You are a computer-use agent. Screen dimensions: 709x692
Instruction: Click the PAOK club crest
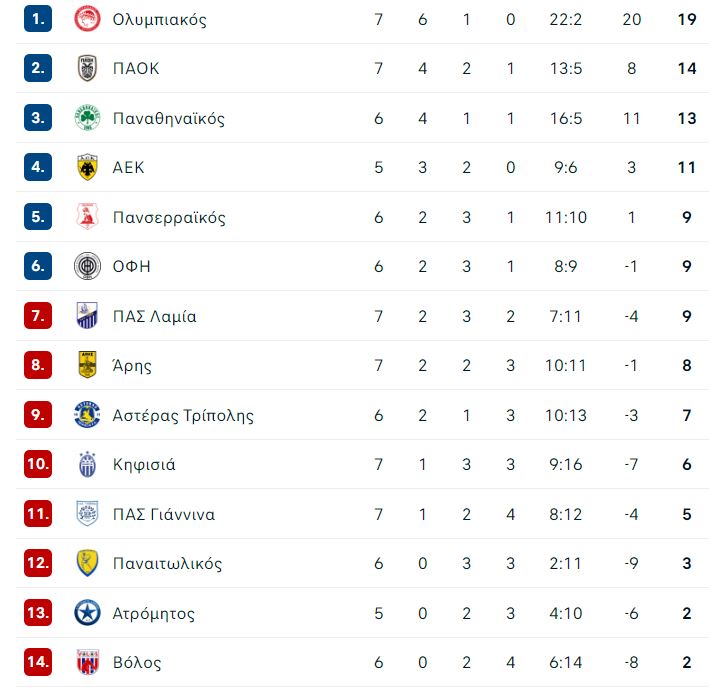pyautogui.click(x=87, y=68)
